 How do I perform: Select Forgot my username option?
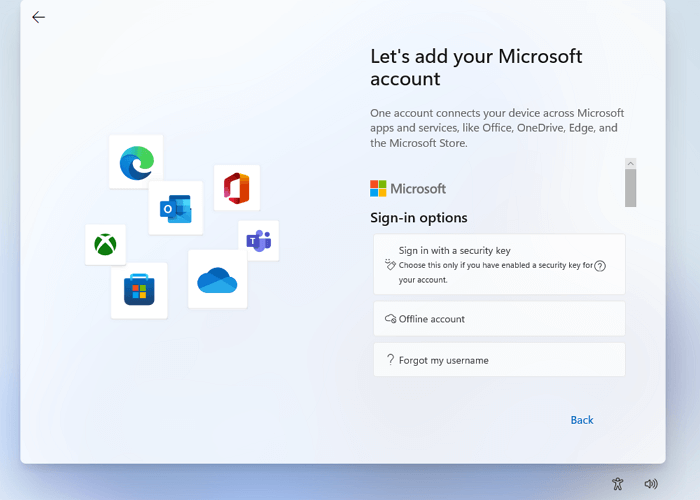click(x=499, y=360)
